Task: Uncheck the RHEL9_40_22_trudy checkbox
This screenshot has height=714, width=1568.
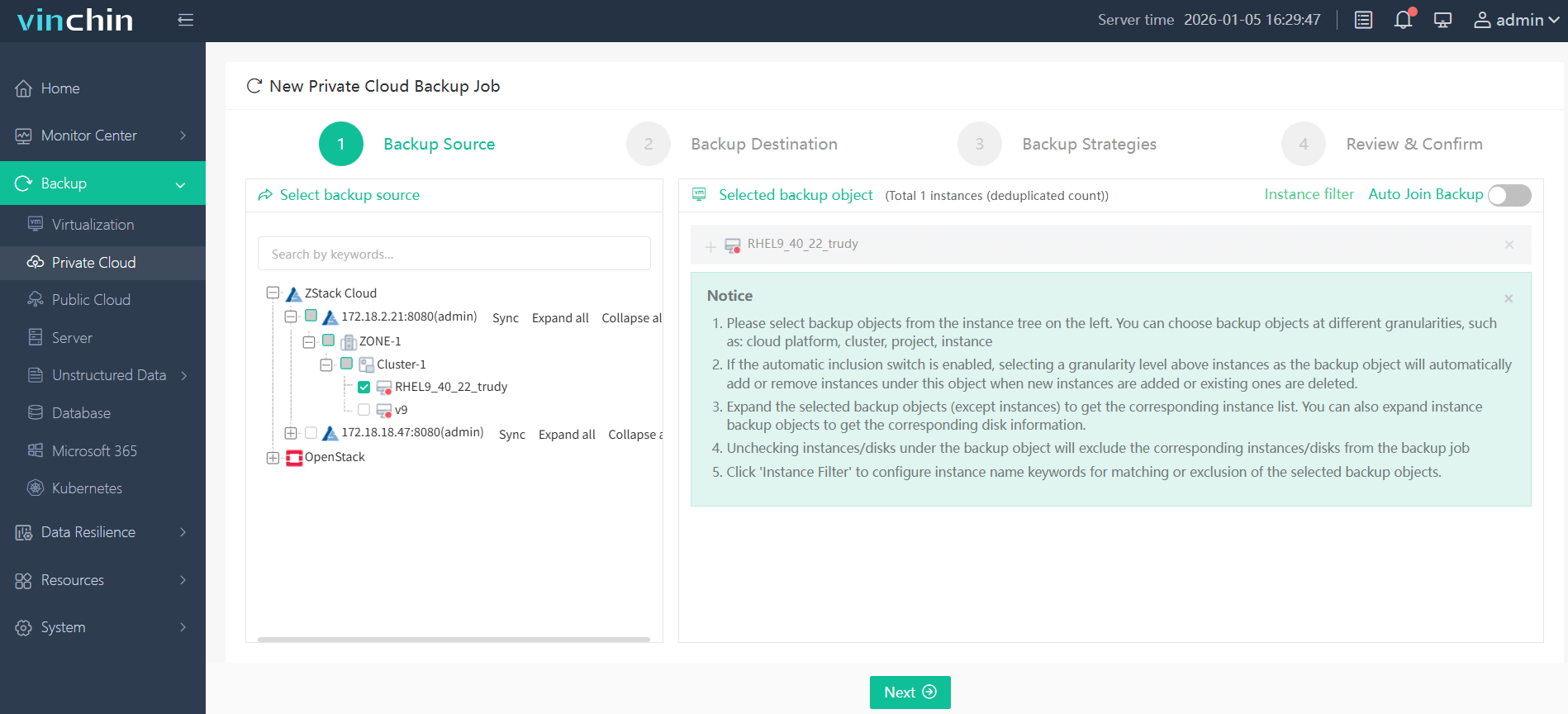Action: tap(363, 387)
